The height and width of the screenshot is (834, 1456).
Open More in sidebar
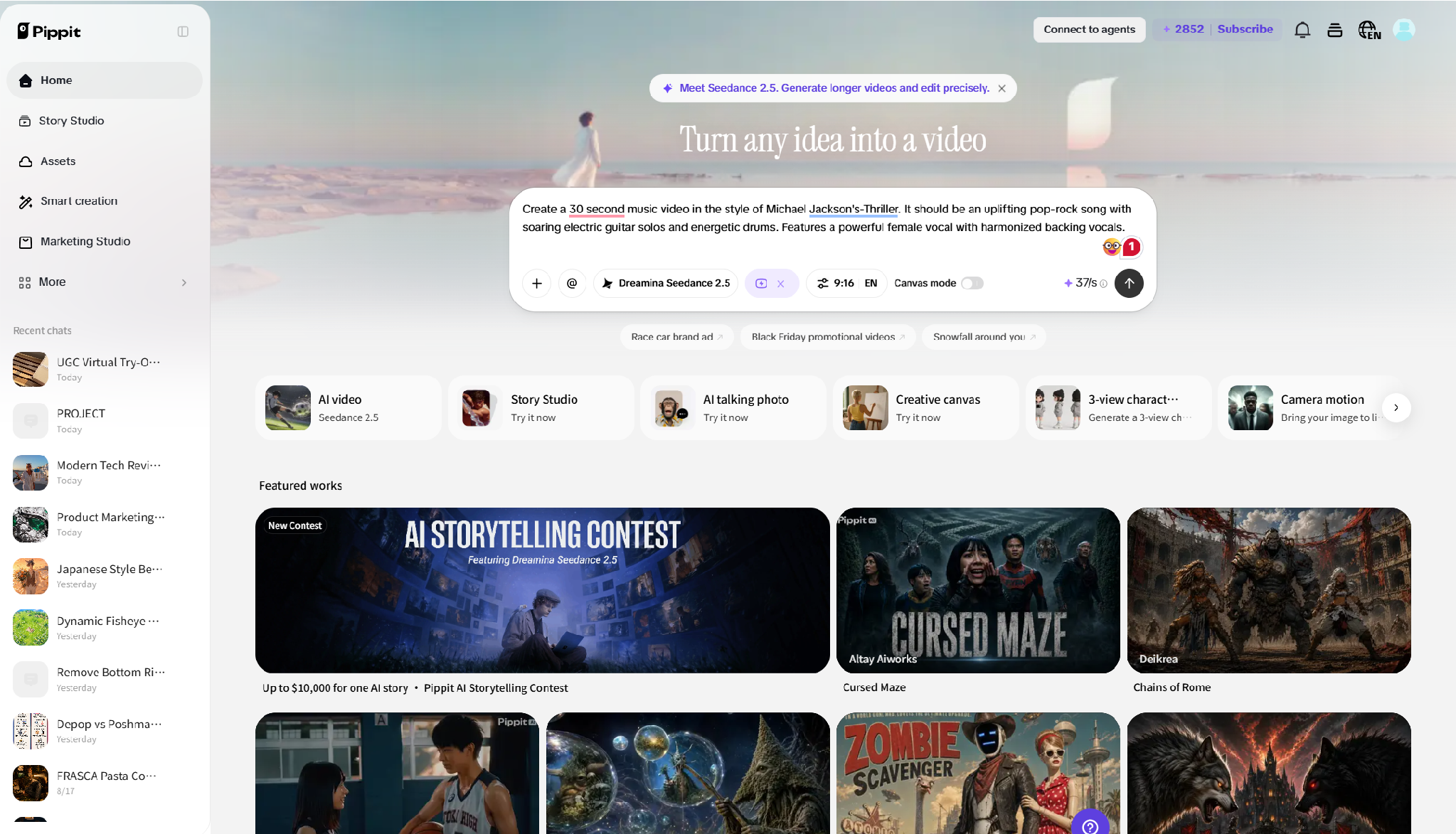click(105, 282)
